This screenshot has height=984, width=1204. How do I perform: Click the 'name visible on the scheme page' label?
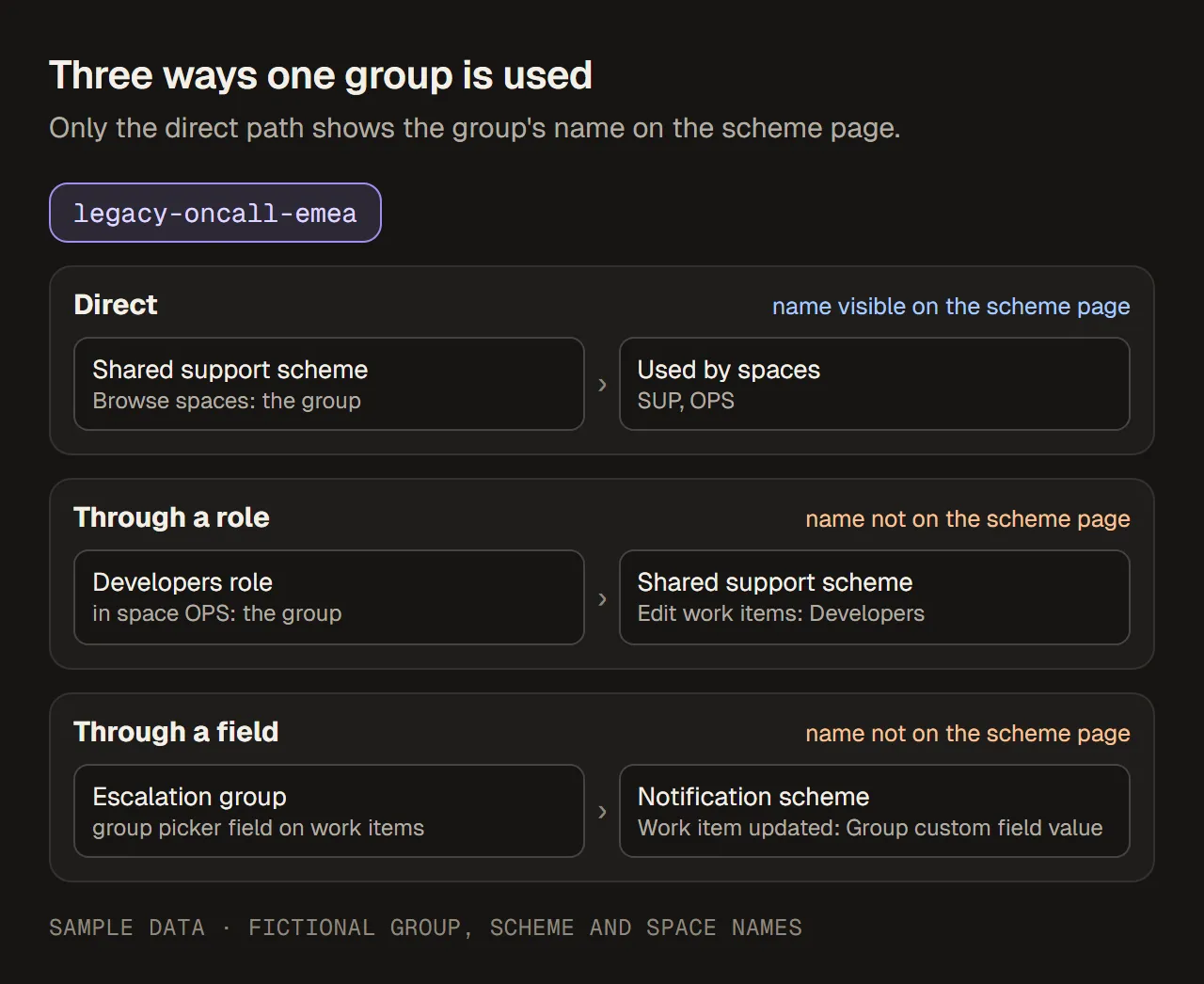tap(951, 306)
